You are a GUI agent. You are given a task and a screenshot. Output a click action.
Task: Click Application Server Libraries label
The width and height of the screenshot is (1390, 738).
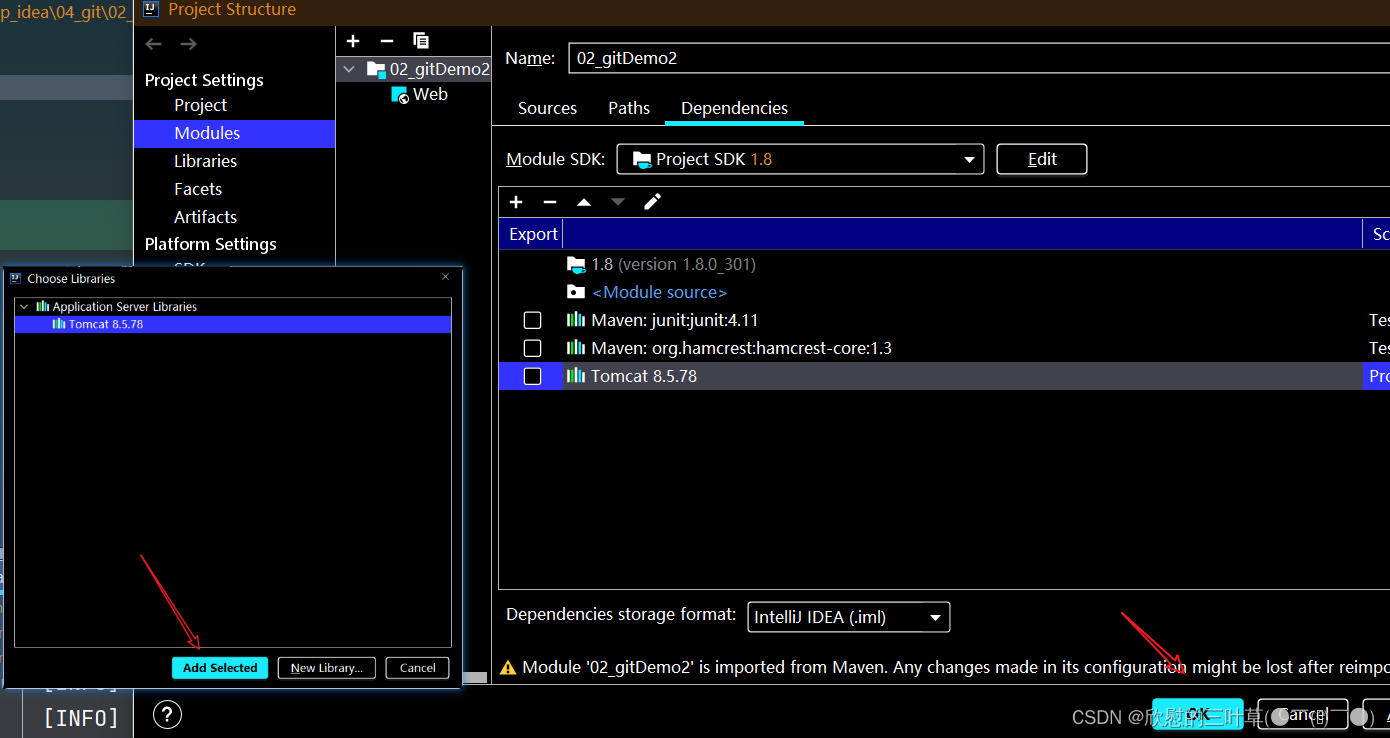click(x=125, y=307)
